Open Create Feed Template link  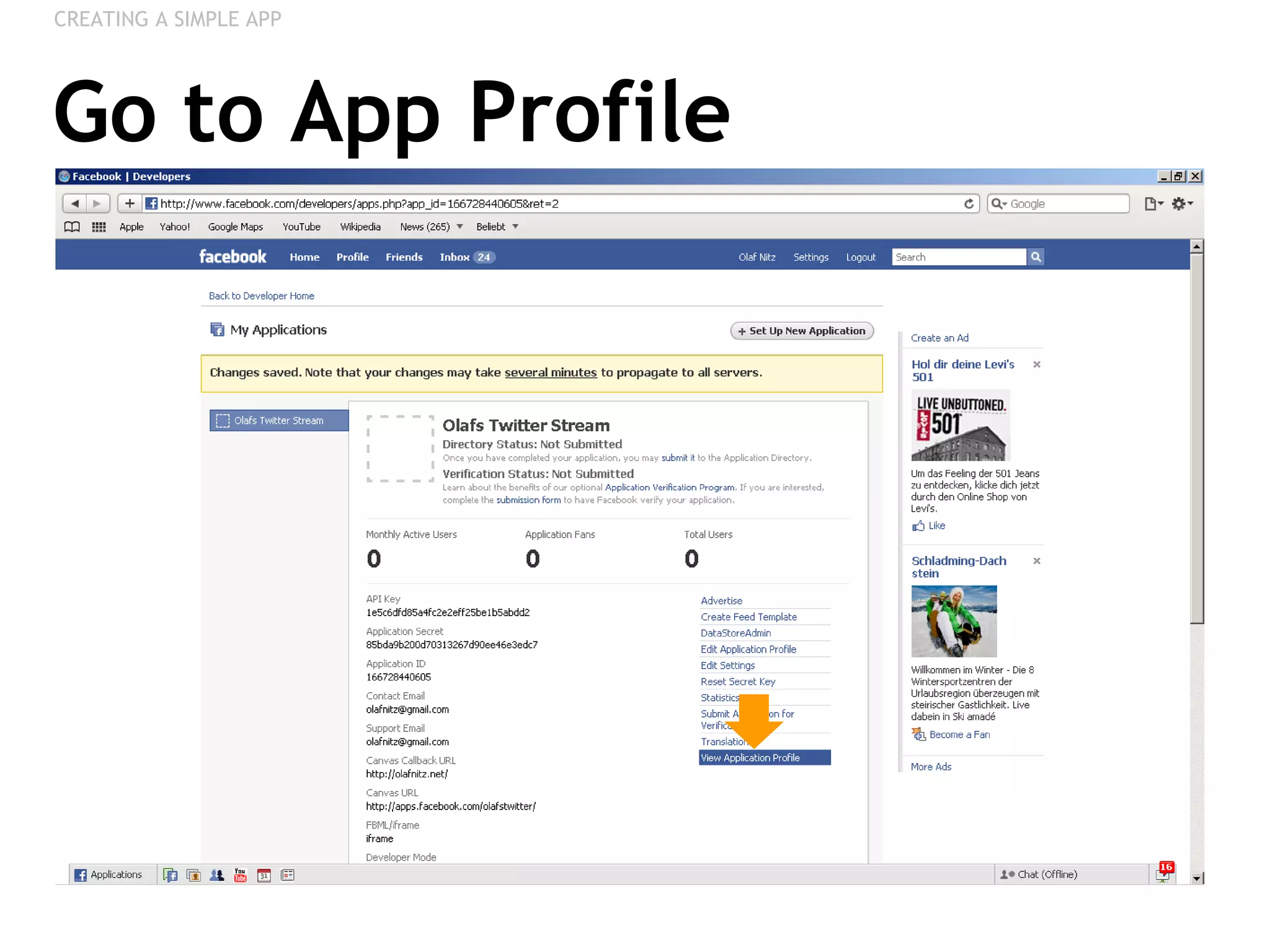coord(748,617)
